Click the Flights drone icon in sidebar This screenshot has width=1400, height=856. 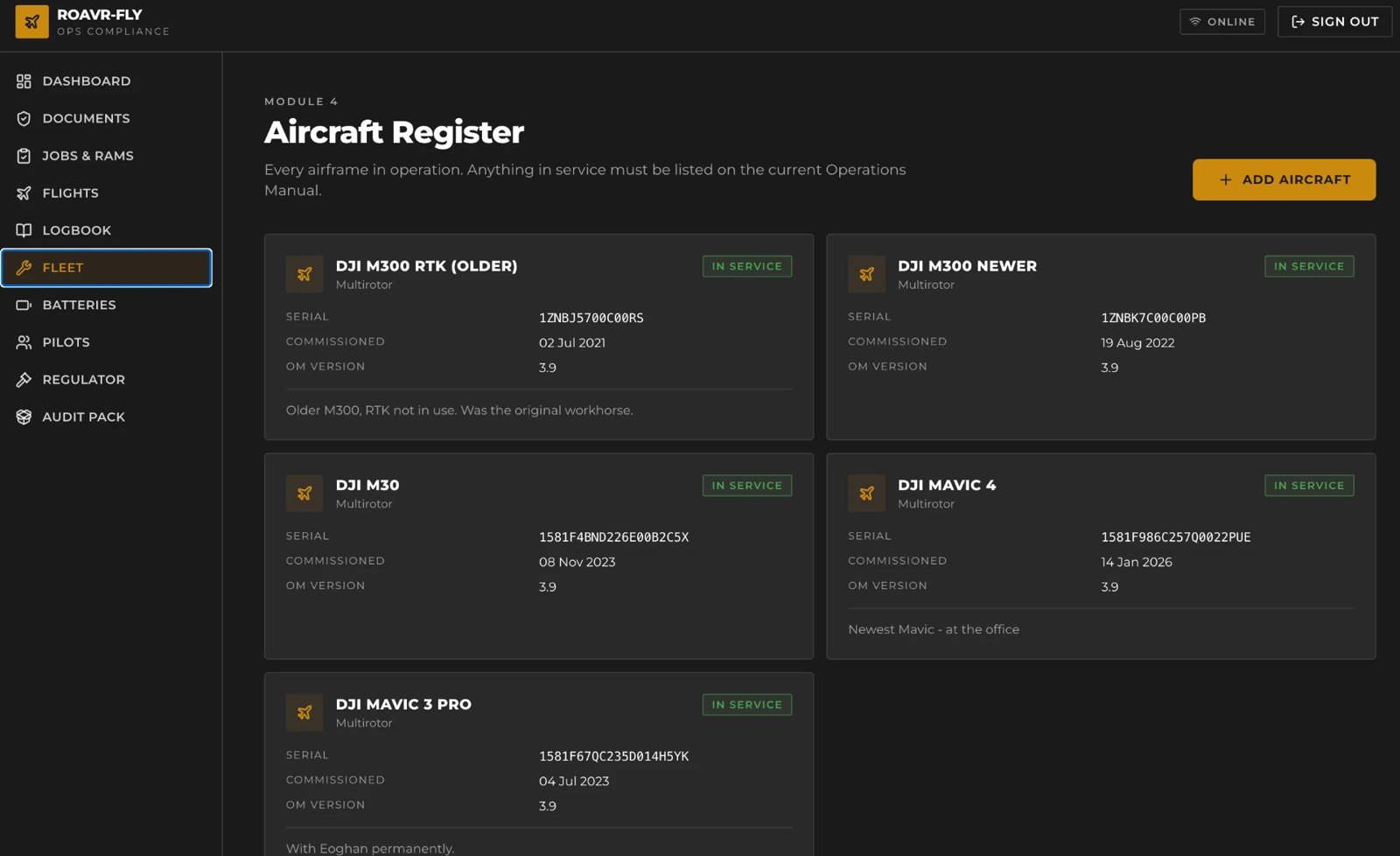[24, 193]
